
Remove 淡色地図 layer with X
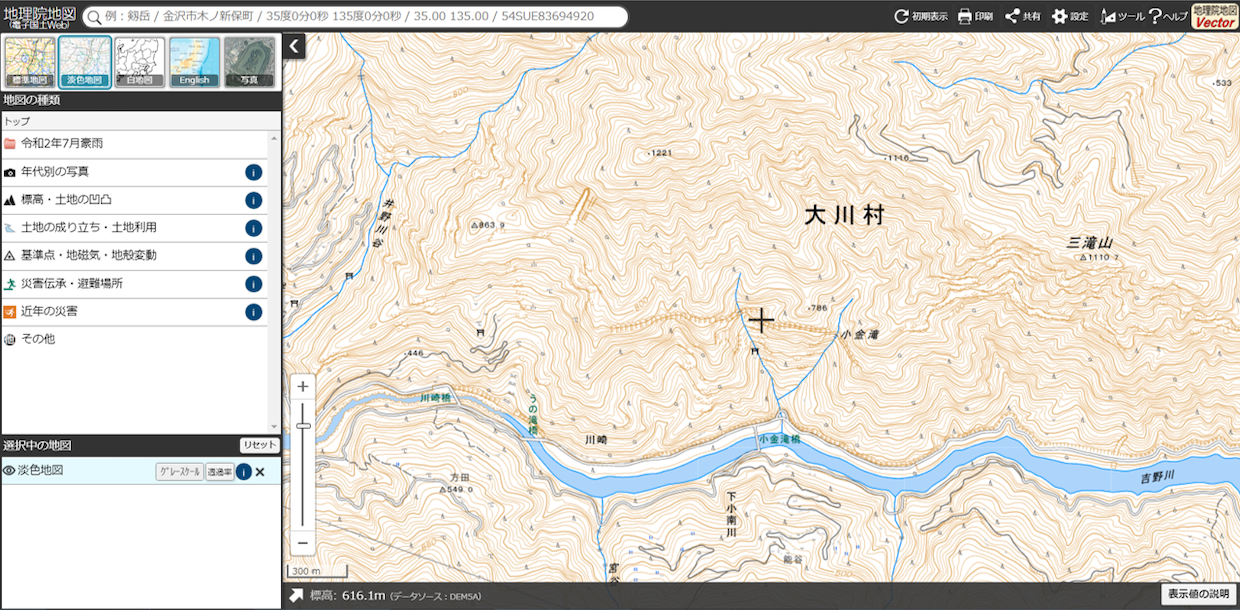tap(260, 471)
